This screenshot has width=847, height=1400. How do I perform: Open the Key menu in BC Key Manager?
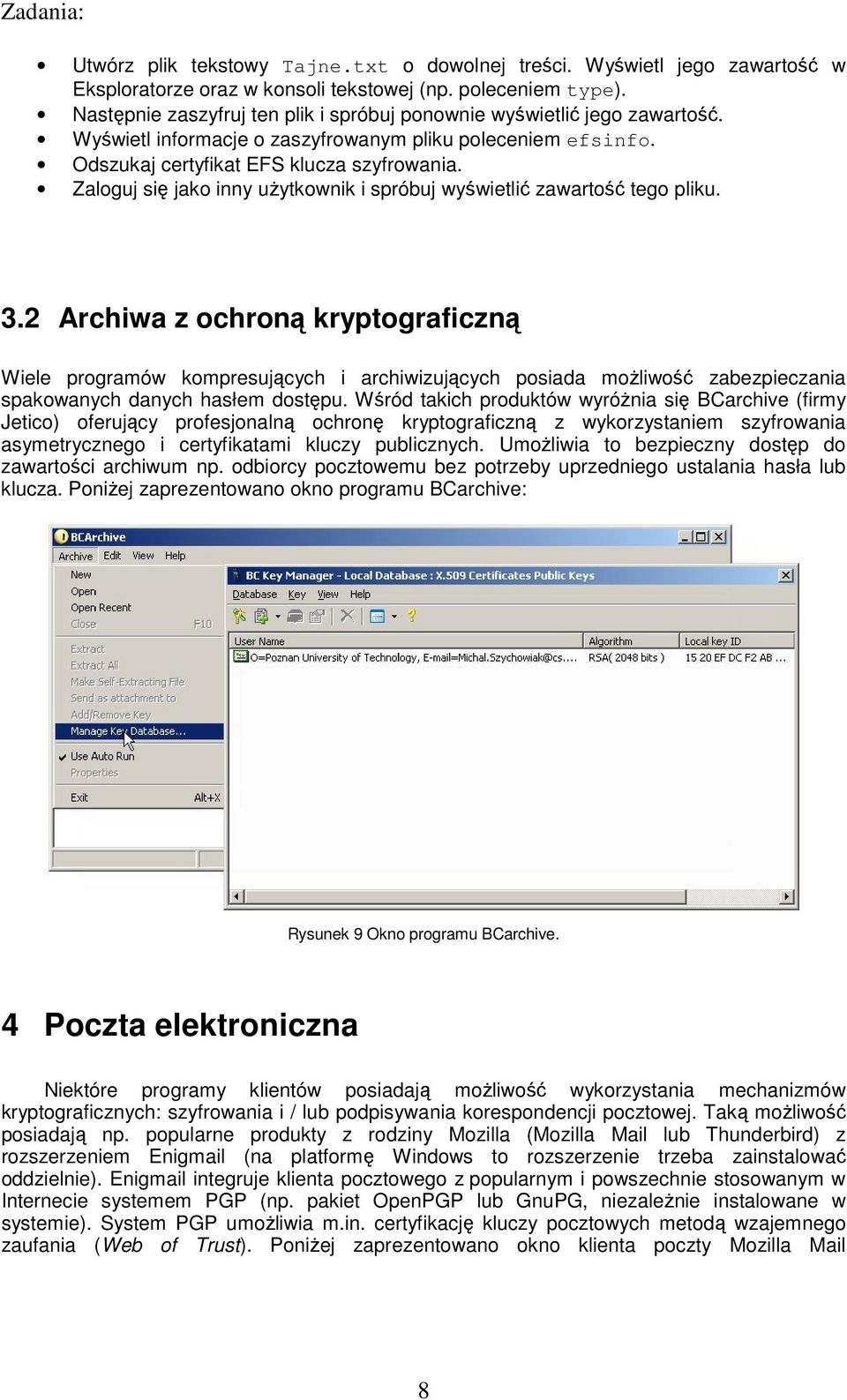coord(297,594)
